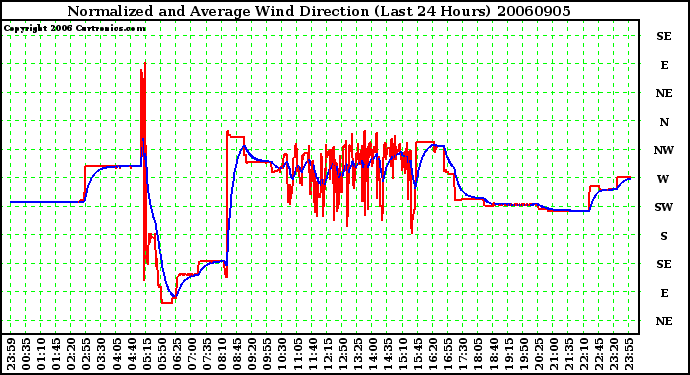Screen dimensions: 690x375
Task: Click the '11:40' time label
Action: point(312,354)
